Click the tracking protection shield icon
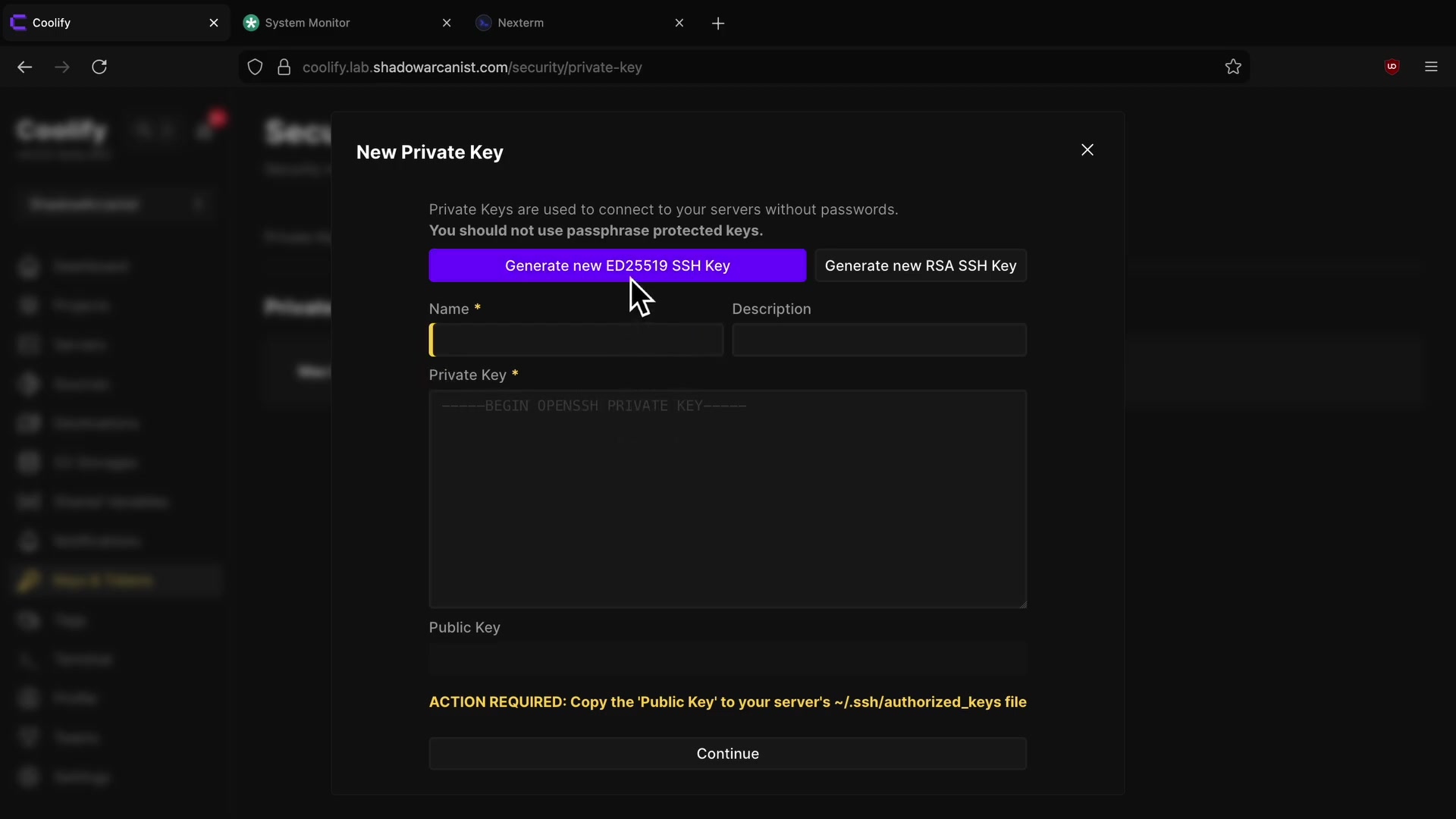 256,67
